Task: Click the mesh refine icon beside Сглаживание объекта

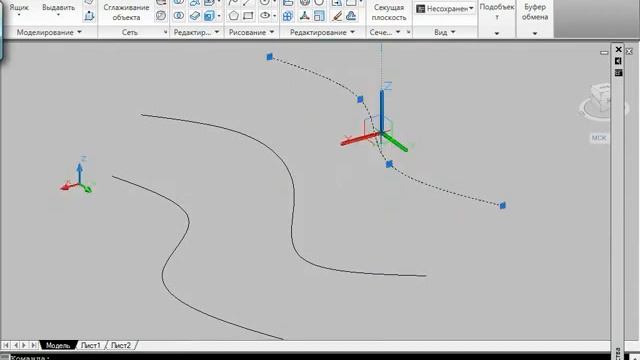Action: tap(161, 16)
